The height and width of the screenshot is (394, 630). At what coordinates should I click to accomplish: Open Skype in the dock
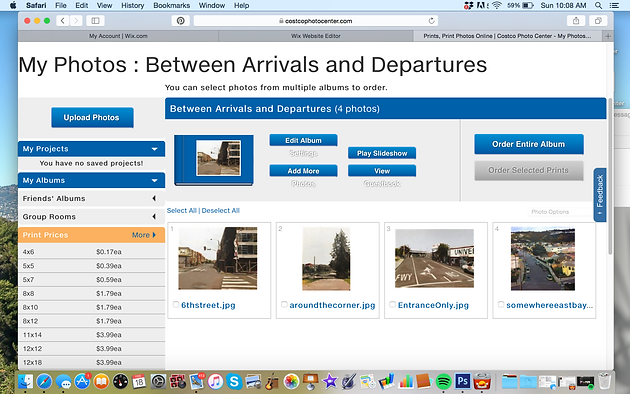click(x=234, y=381)
